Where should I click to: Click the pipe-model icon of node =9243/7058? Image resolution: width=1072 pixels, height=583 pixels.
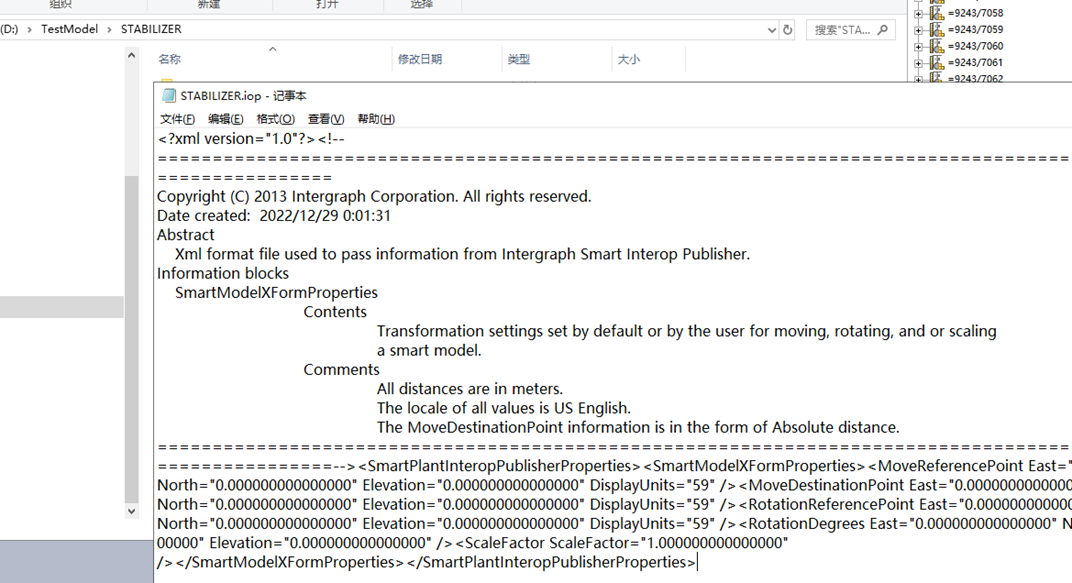937,13
